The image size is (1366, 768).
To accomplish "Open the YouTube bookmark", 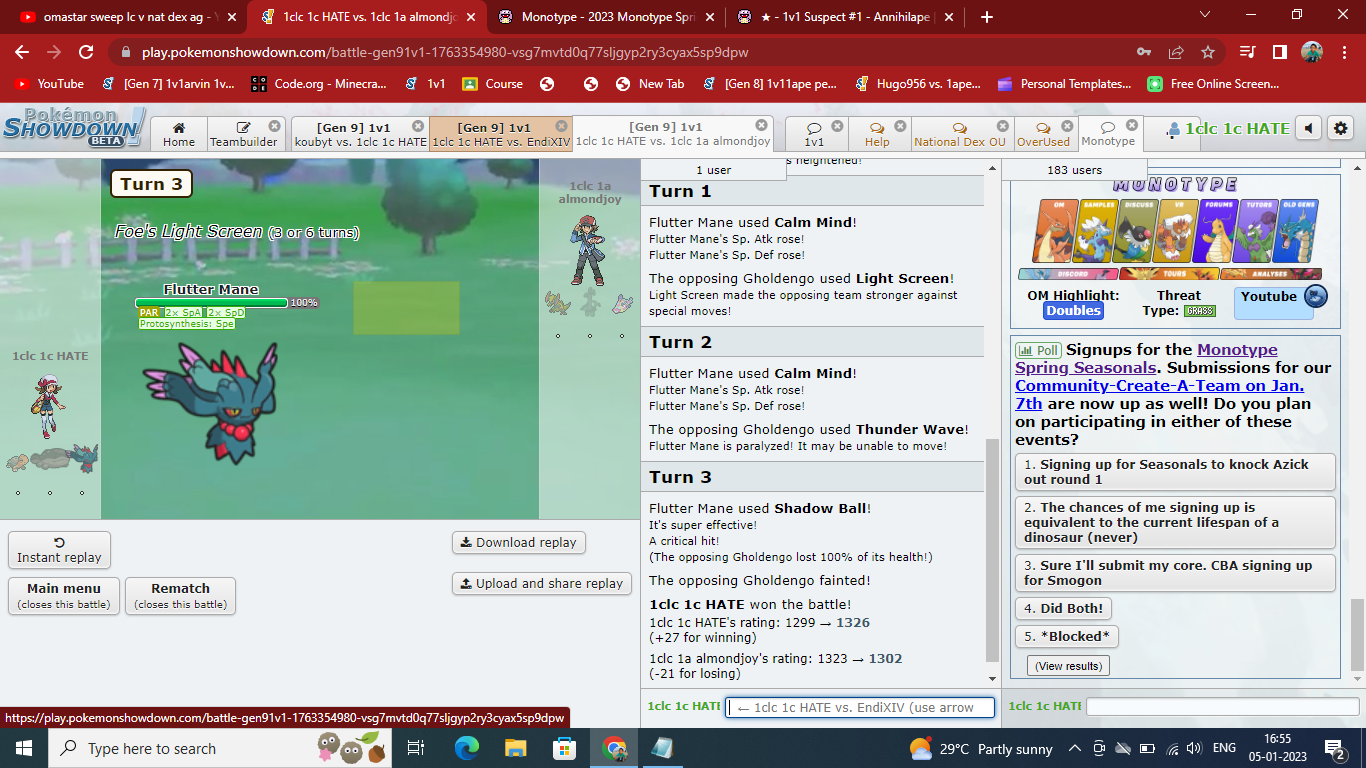I will pos(49,84).
